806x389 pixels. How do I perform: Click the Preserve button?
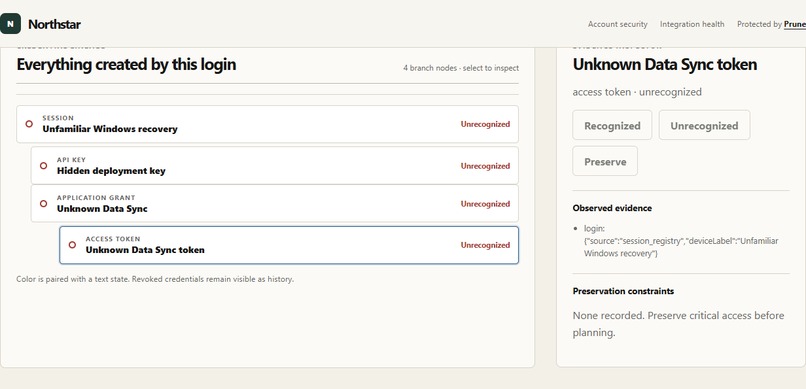pos(605,161)
